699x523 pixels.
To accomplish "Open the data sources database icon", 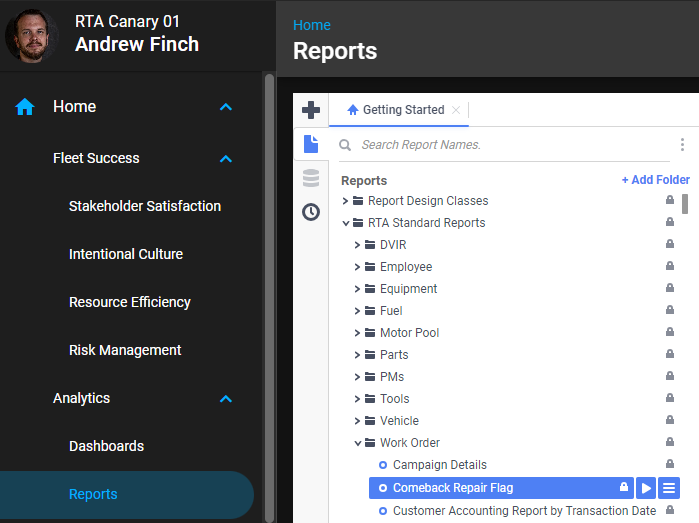I will [311, 178].
